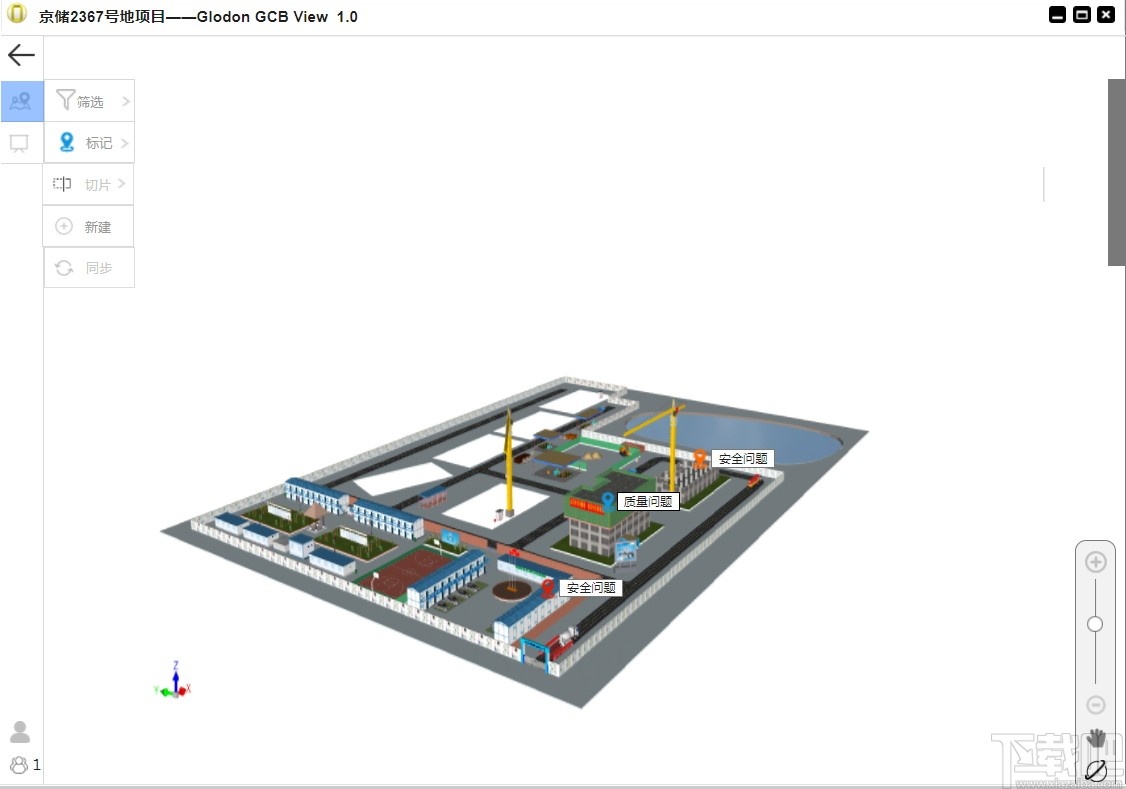Image resolution: width=1126 pixels, height=789 pixels.
Task: Click the XYZ axis orientation gizmo
Action: click(173, 681)
